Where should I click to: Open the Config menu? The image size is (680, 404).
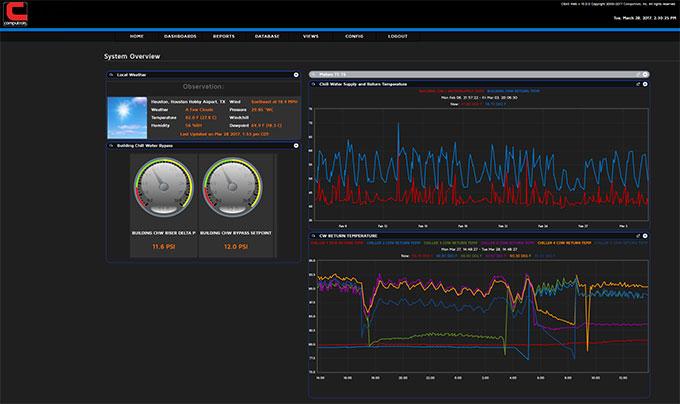pos(354,36)
